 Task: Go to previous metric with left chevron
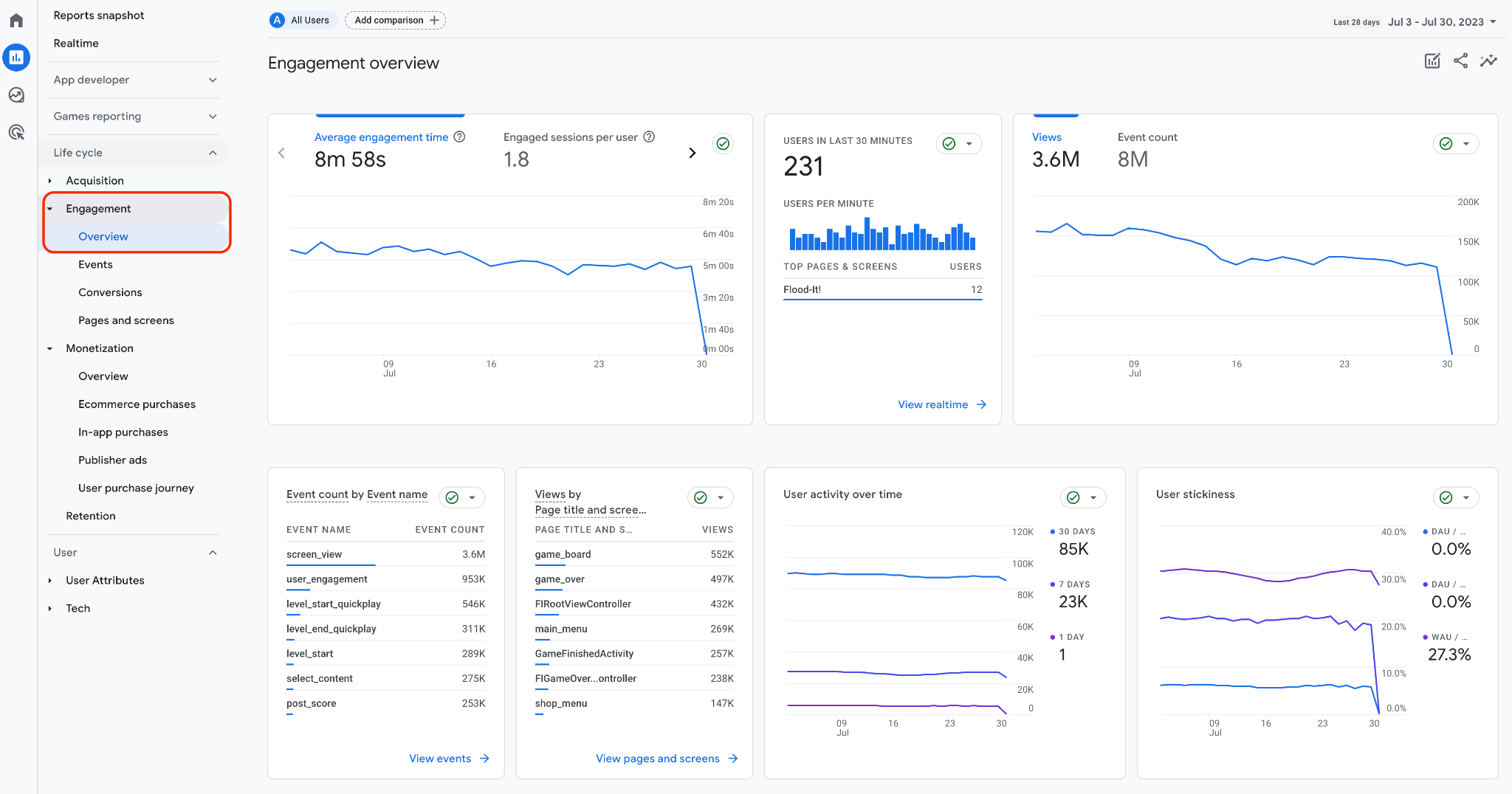[281, 153]
